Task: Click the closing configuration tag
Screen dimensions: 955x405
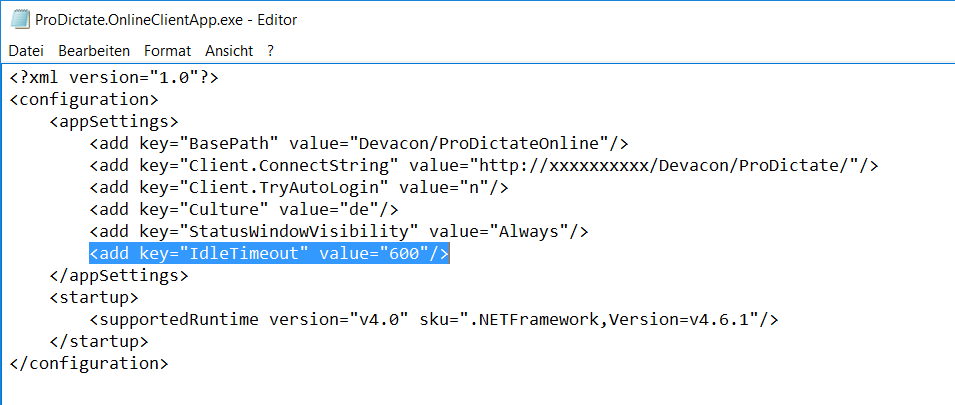Action: [x=89, y=364]
